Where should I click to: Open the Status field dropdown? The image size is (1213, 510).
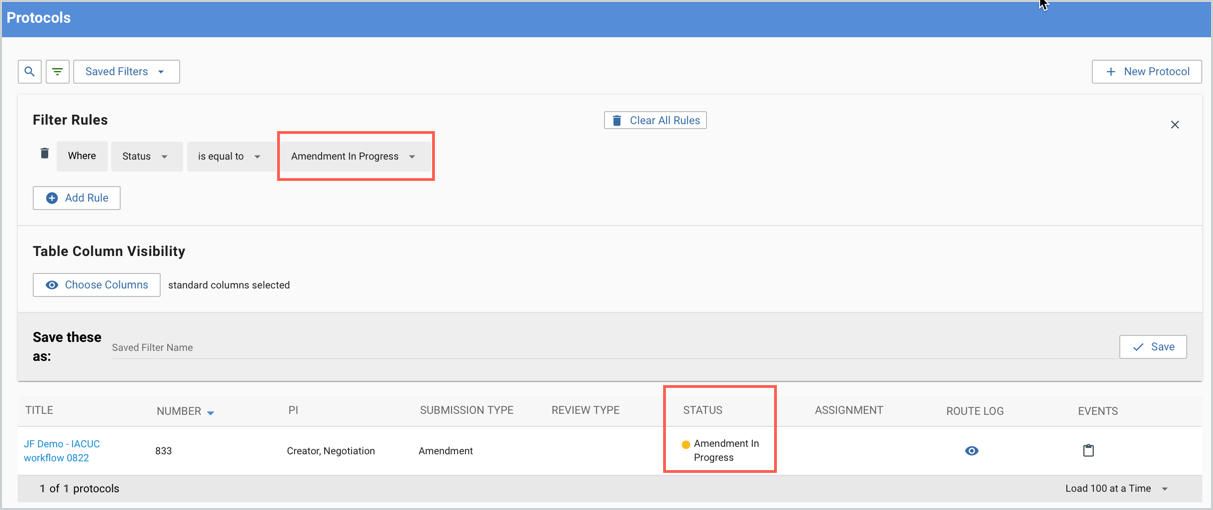point(146,156)
